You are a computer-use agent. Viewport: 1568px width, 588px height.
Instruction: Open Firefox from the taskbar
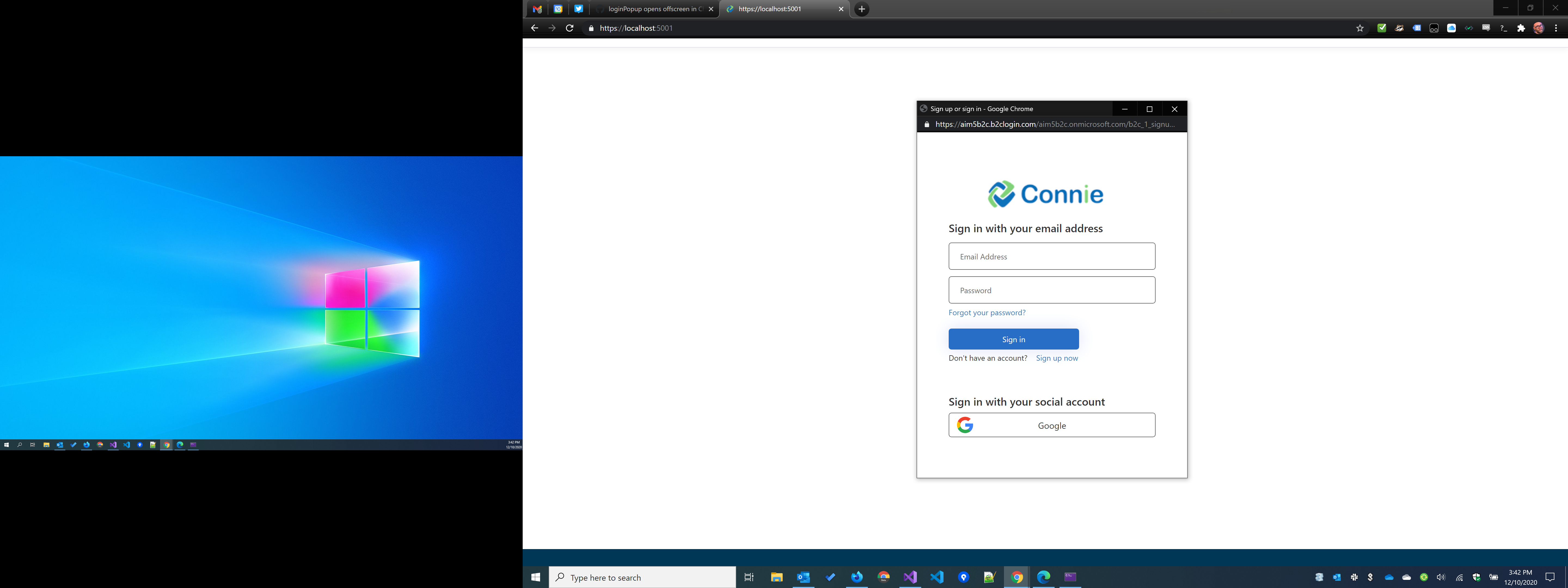click(x=856, y=577)
